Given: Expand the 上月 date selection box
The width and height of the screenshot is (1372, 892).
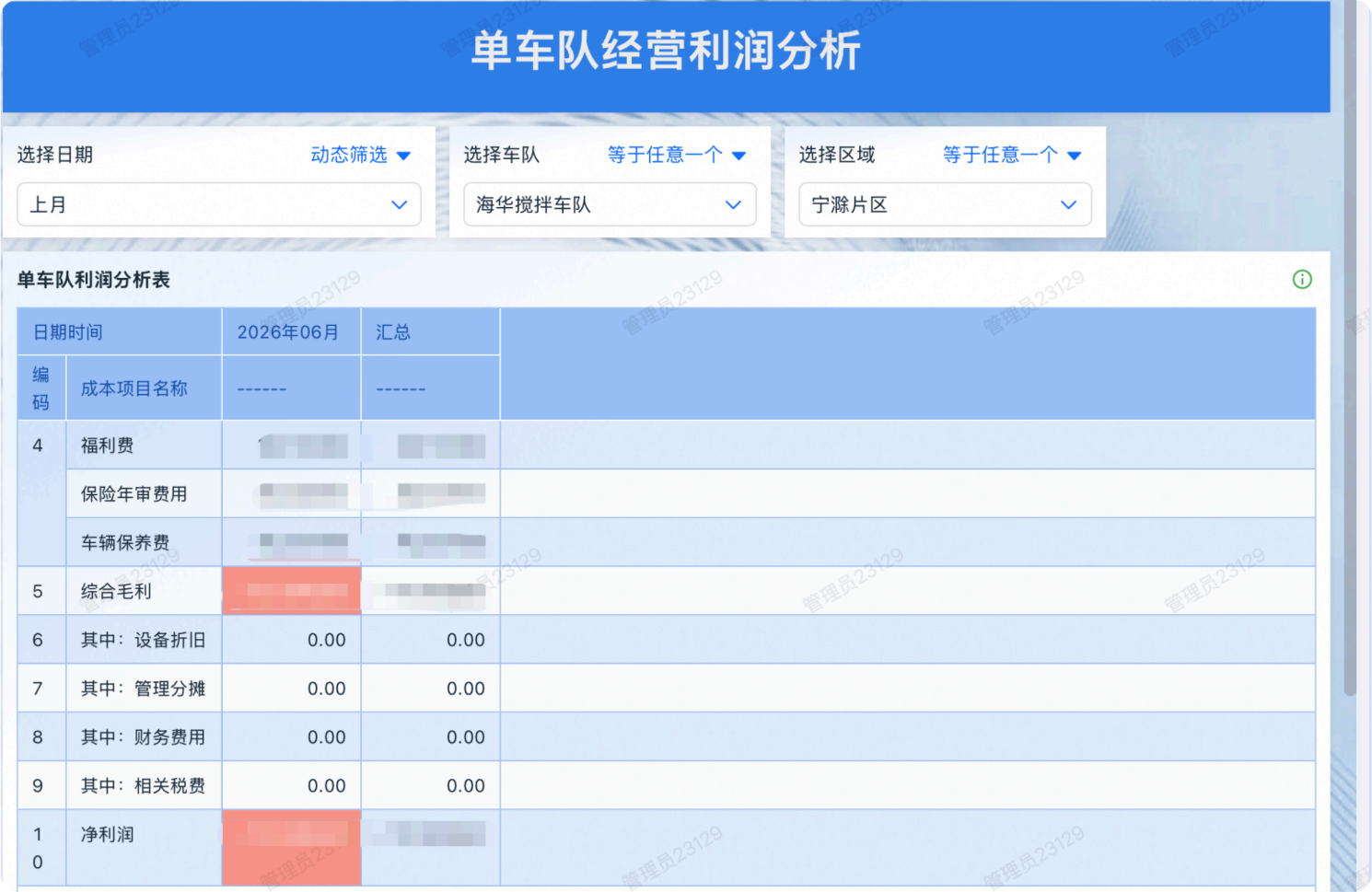Looking at the screenshot, I should (x=219, y=204).
